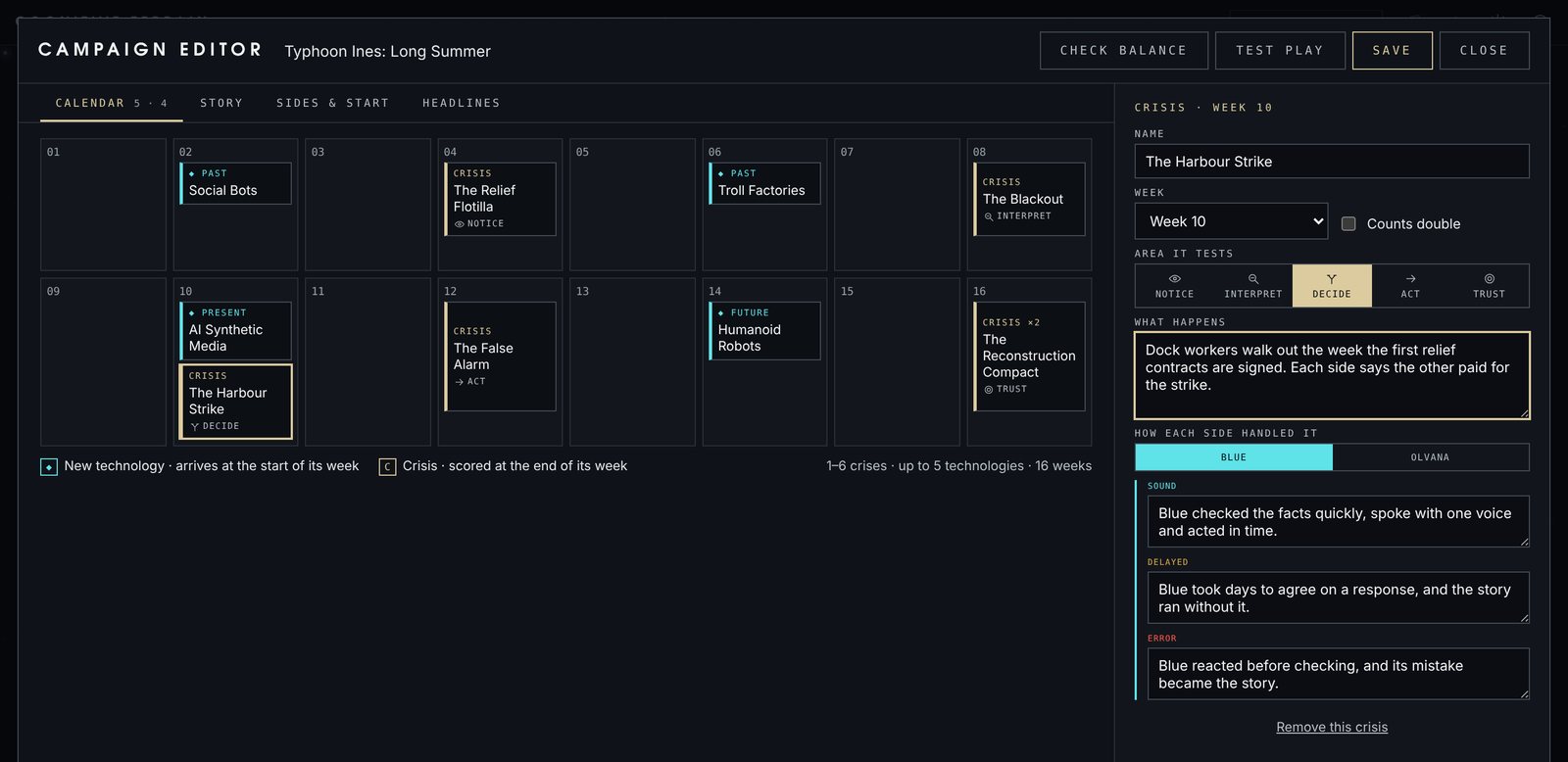Save the campaign

pyautogui.click(x=1392, y=51)
